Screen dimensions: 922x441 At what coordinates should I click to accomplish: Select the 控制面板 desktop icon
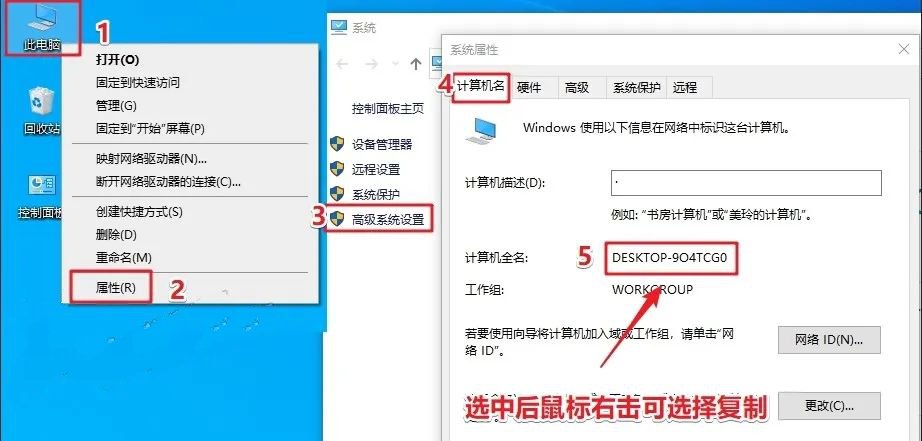(x=41, y=196)
